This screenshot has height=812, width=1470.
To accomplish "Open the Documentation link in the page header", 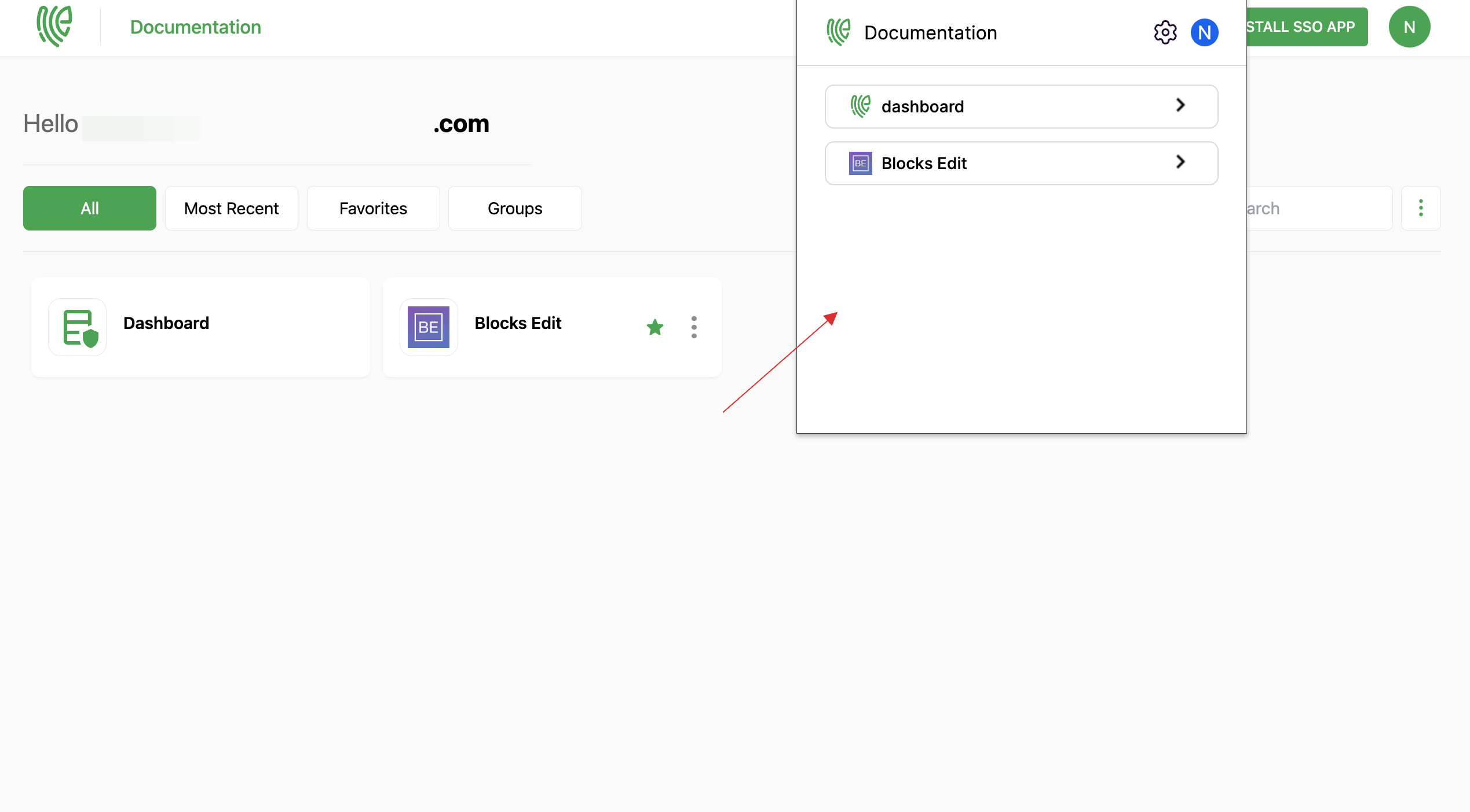I will coord(195,27).
